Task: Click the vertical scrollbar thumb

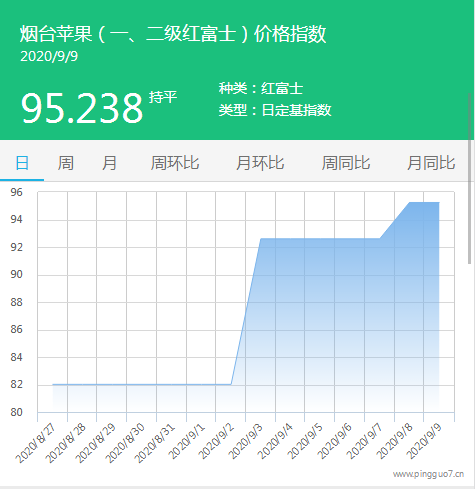Action: [x=470, y=178]
